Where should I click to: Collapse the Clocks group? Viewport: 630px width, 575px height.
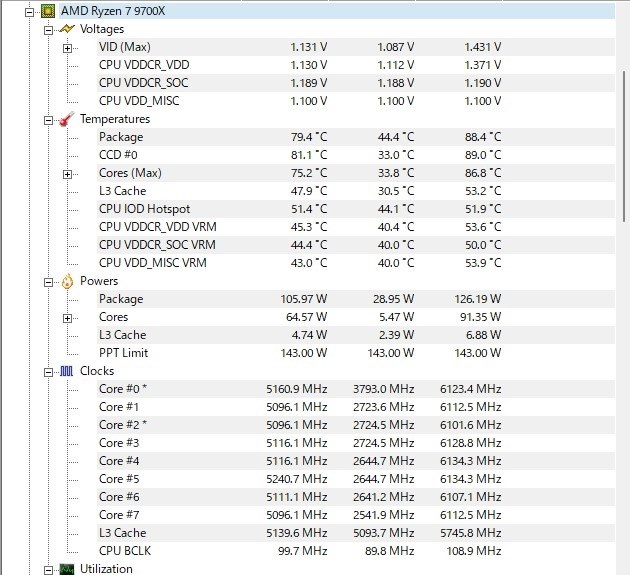coord(48,372)
